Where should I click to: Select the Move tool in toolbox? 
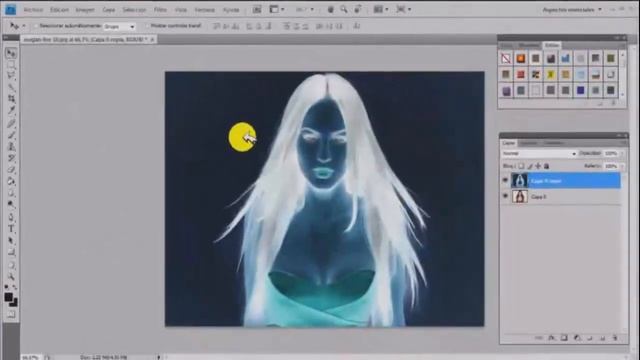[11, 53]
